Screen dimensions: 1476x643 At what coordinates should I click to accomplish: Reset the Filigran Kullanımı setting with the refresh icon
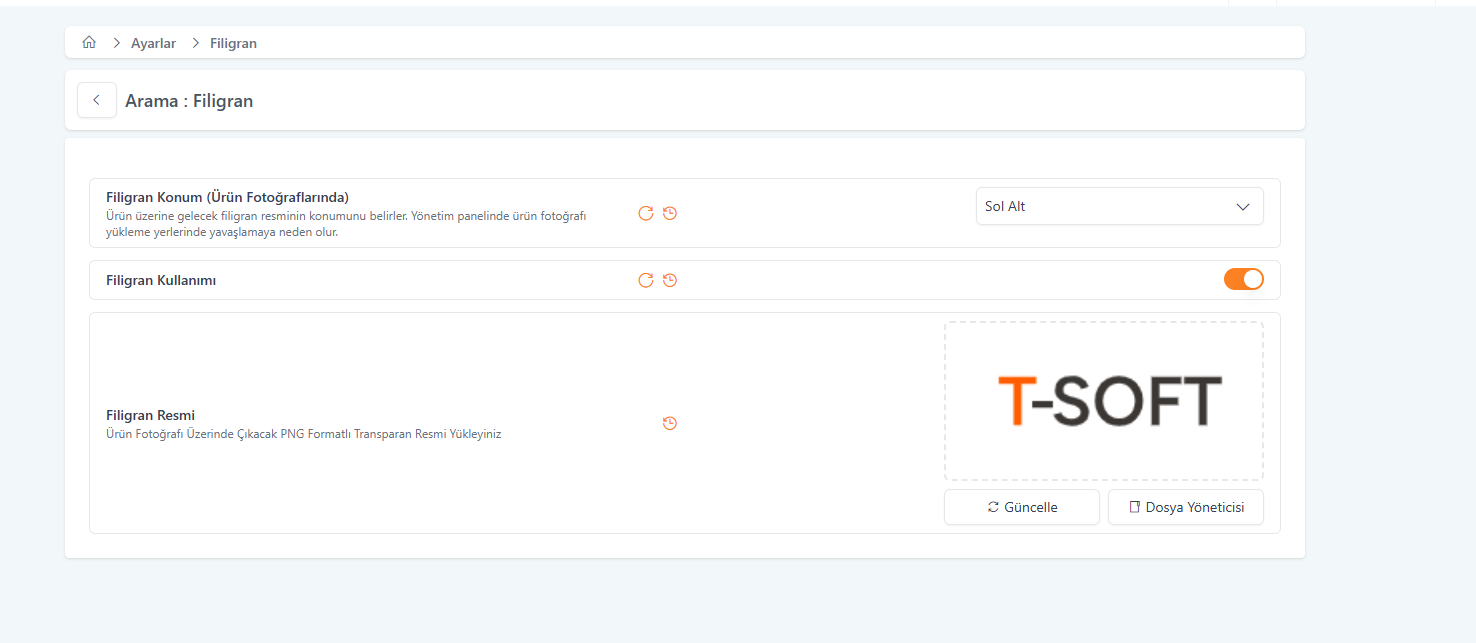(x=646, y=280)
